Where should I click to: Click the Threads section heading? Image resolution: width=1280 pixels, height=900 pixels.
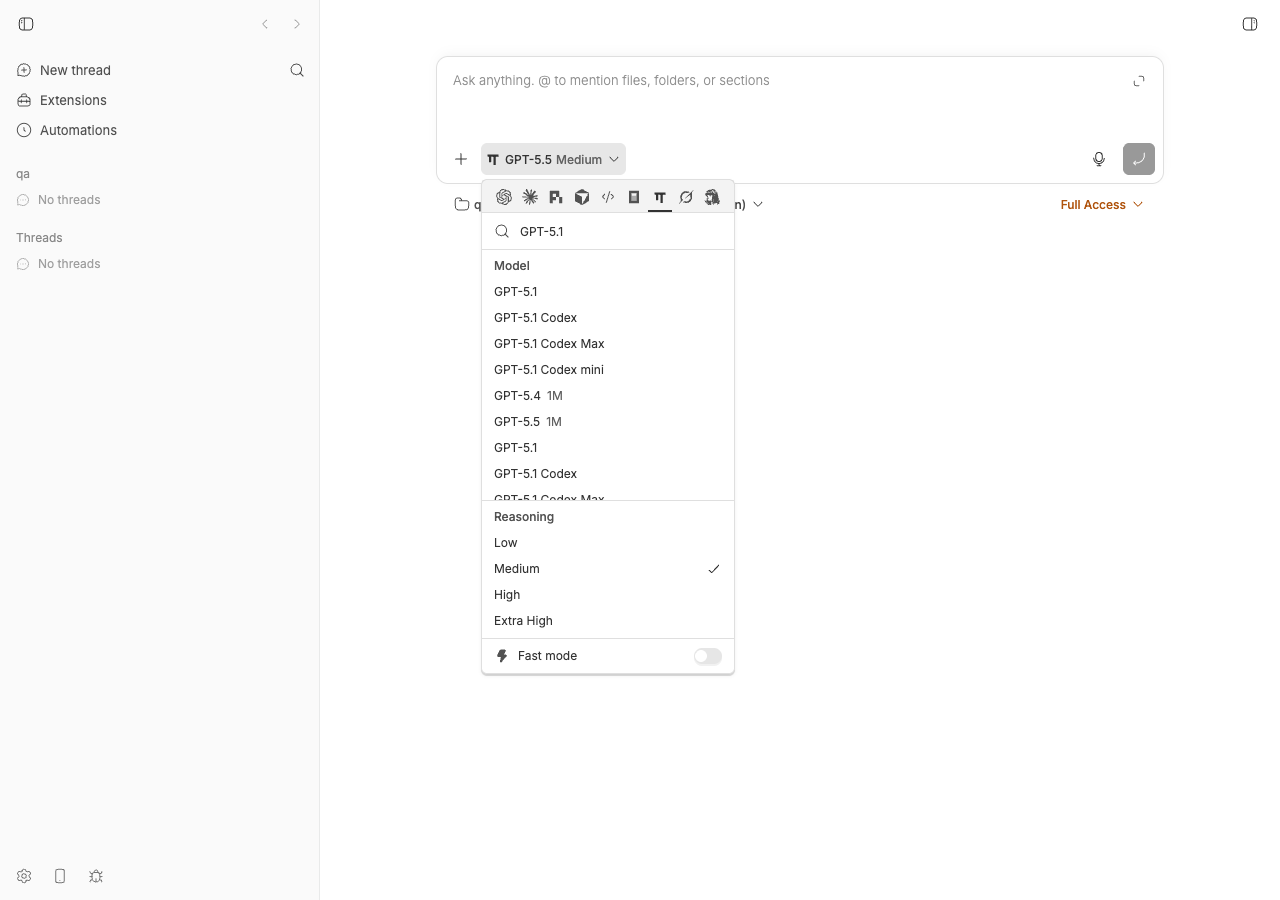click(x=39, y=238)
